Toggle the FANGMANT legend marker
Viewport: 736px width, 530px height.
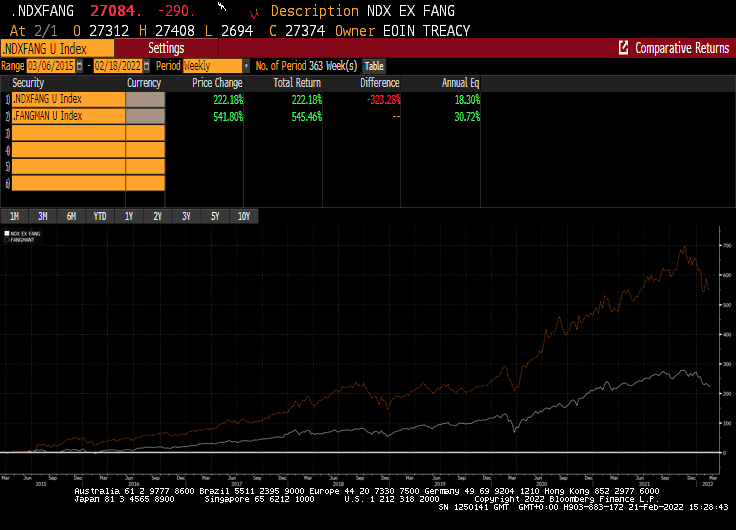coord(6,240)
